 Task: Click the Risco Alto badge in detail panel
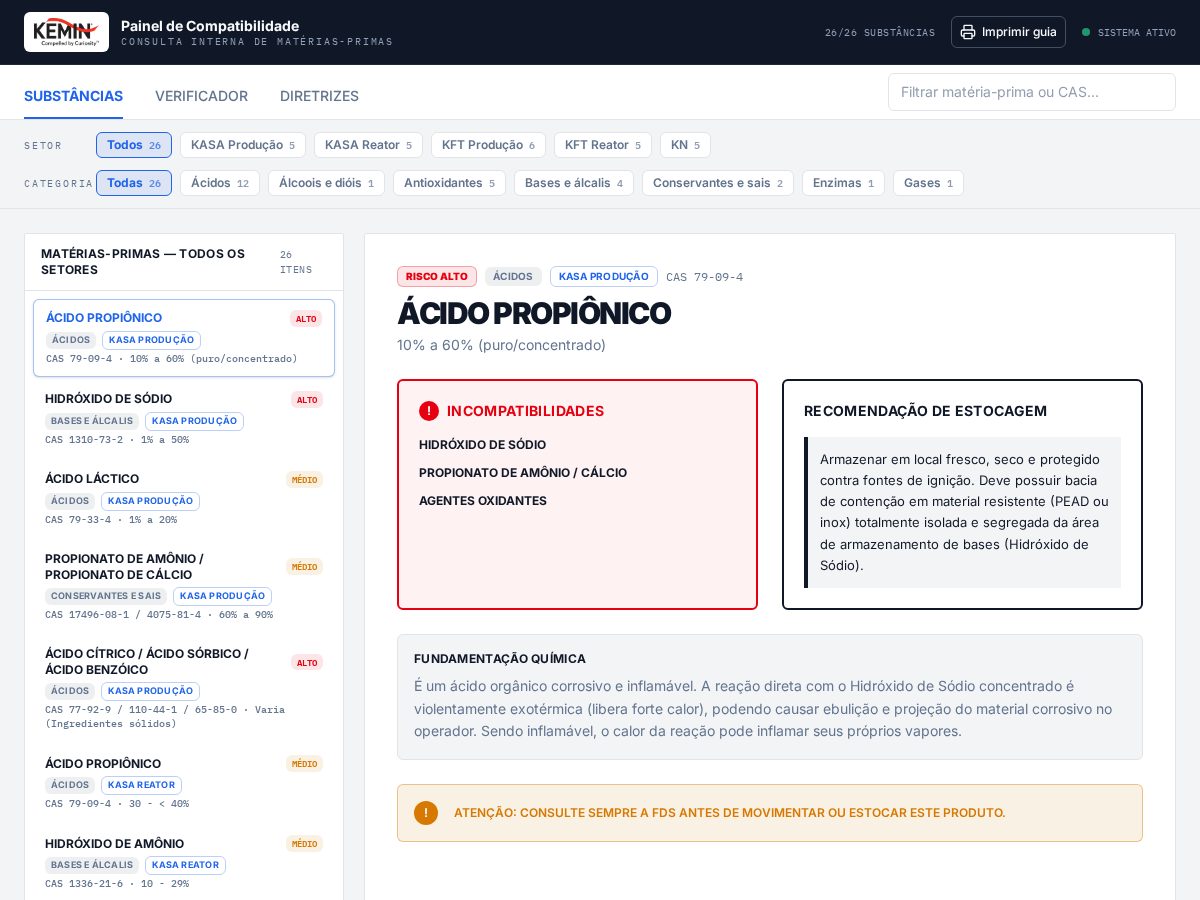[x=437, y=276]
